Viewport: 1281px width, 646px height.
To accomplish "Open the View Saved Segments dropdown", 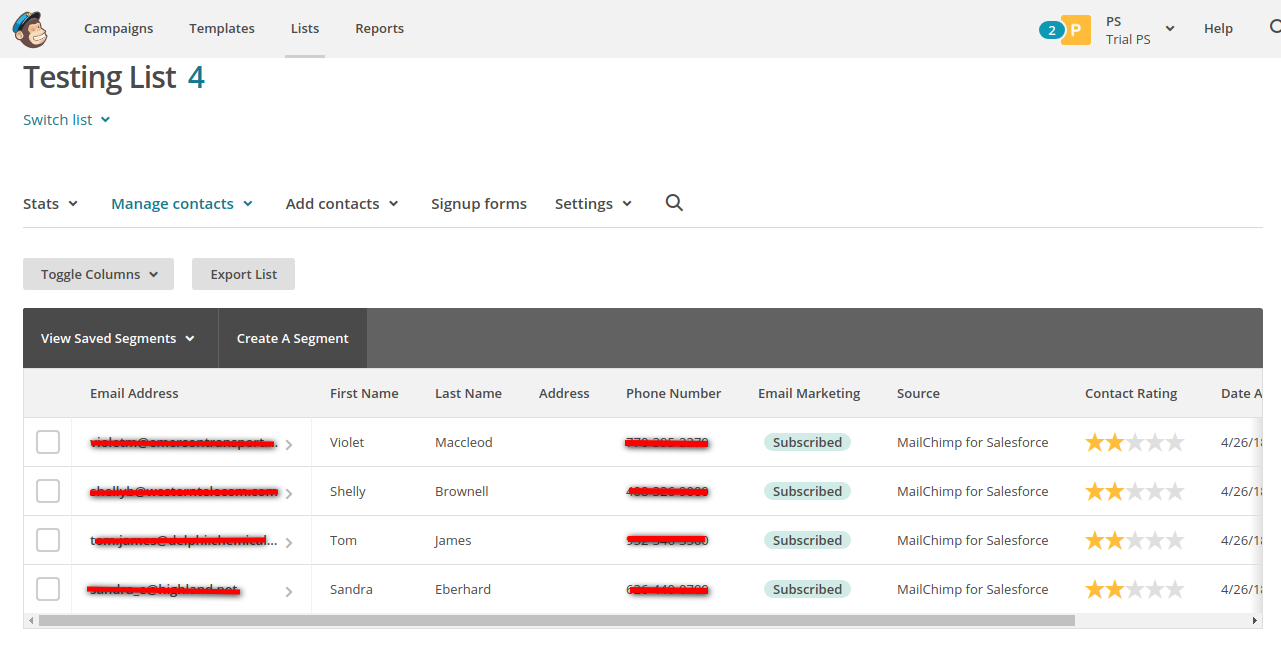I will (x=117, y=338).
